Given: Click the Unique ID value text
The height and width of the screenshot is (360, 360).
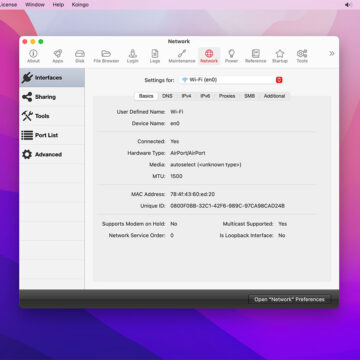Looking at the screenshot, I should click(227, 206).
